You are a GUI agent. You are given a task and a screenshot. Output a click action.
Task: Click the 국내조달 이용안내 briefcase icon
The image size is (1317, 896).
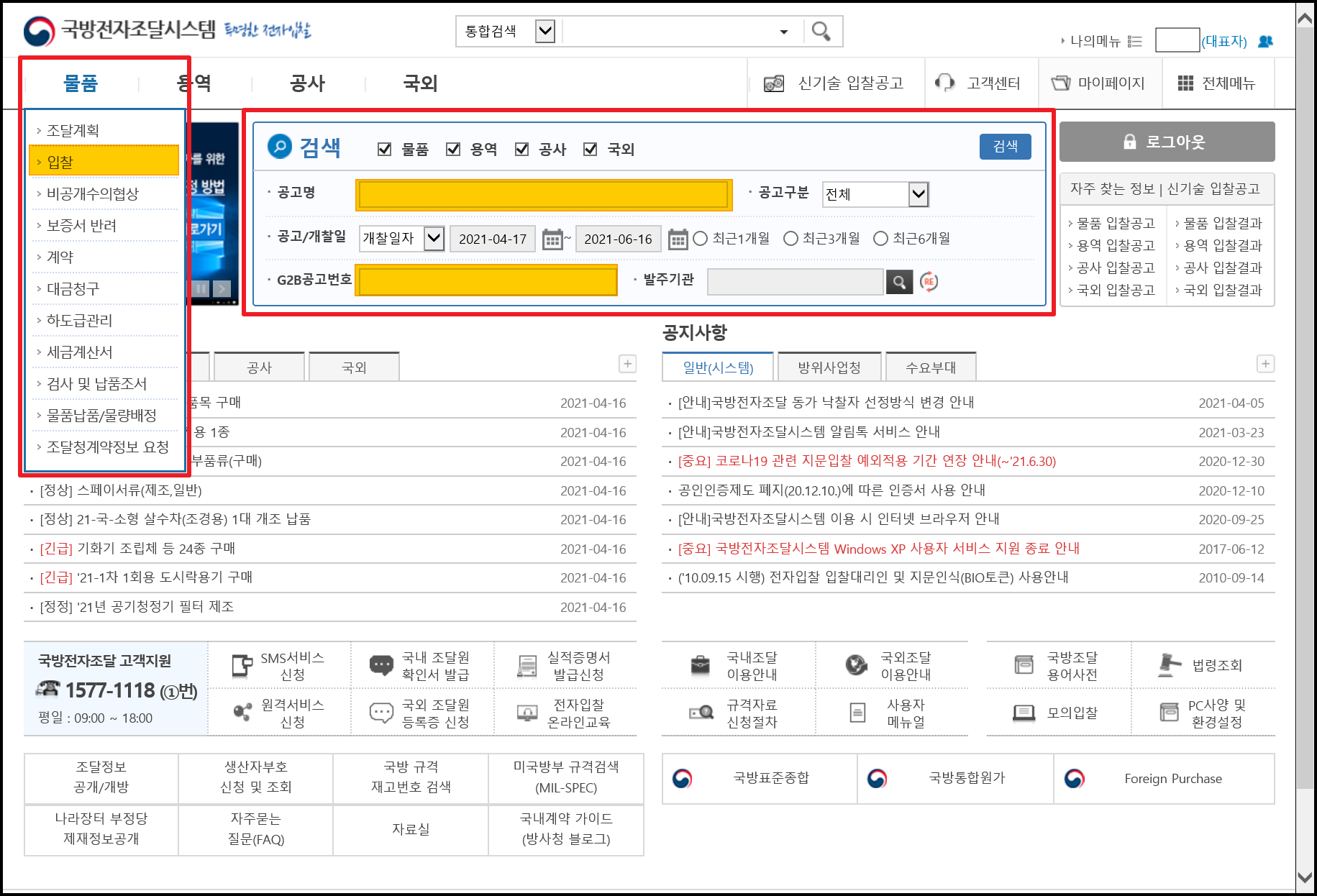700,665
